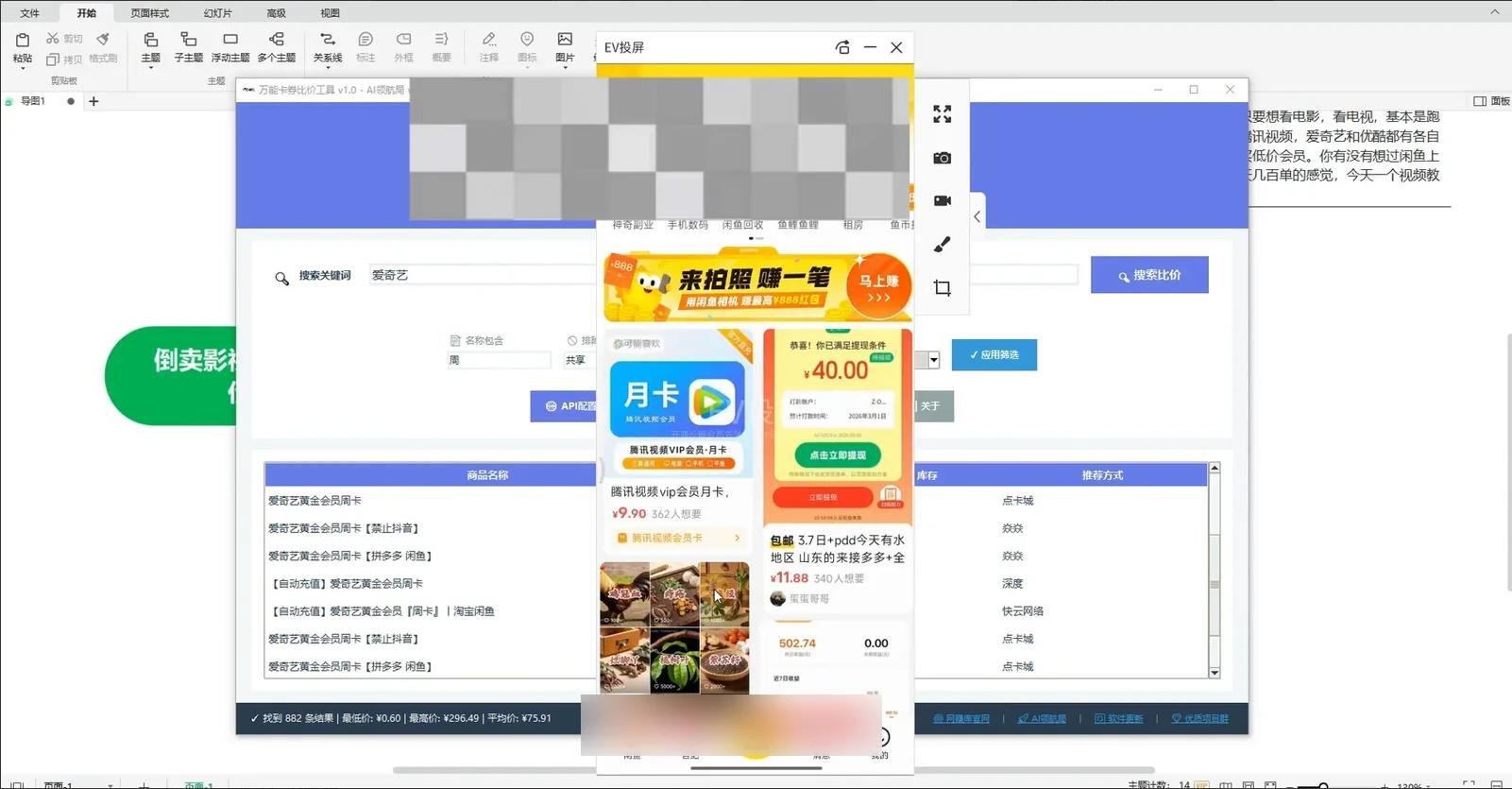Click the 标注 callout icon
1512x789 pixels.
pyautogui.click(x=365, y=40)
